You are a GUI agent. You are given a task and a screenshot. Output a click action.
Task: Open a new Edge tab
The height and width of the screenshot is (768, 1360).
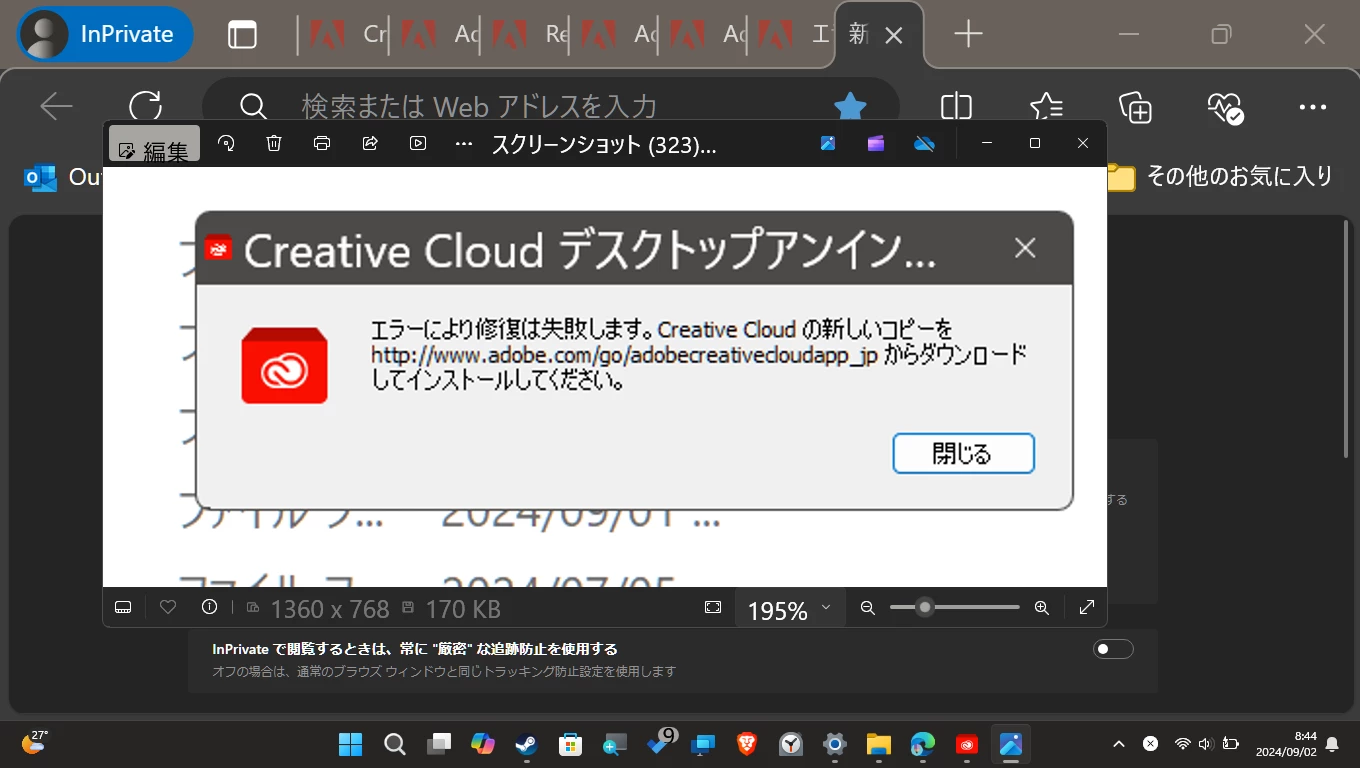[x=968, y=35]
